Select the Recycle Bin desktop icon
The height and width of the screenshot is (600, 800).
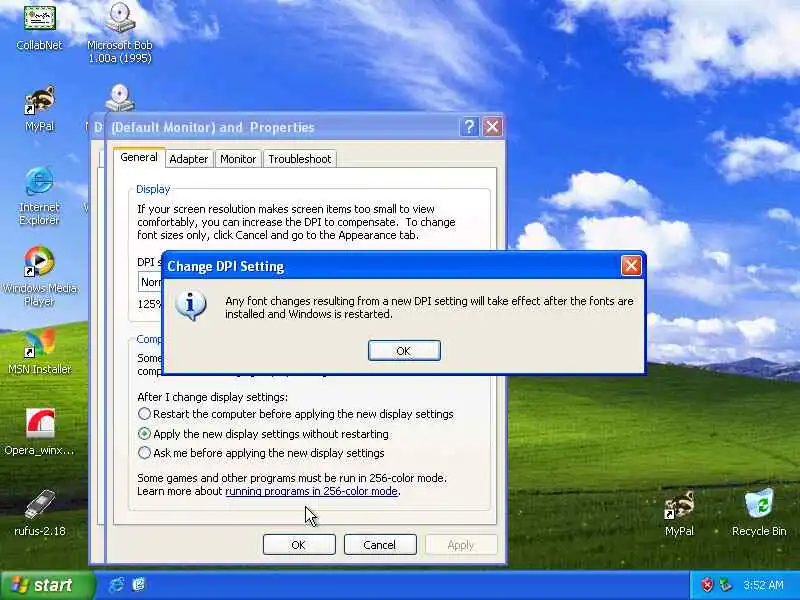(x=759, y=512)
